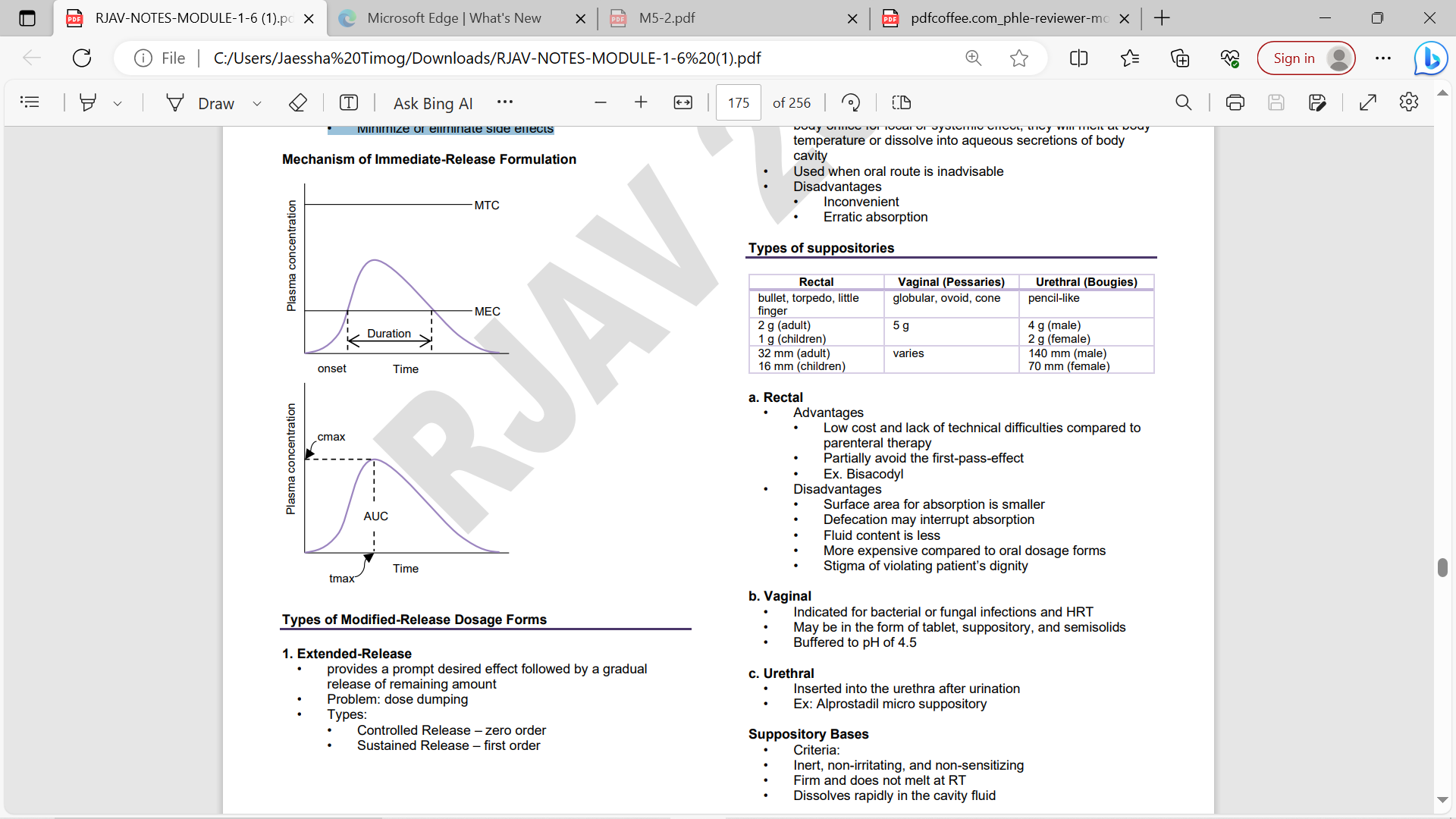Viewport: 1456px width, 819px height.
Task: Enter full screen PDF view
Action: click(x=1368, y=102)
